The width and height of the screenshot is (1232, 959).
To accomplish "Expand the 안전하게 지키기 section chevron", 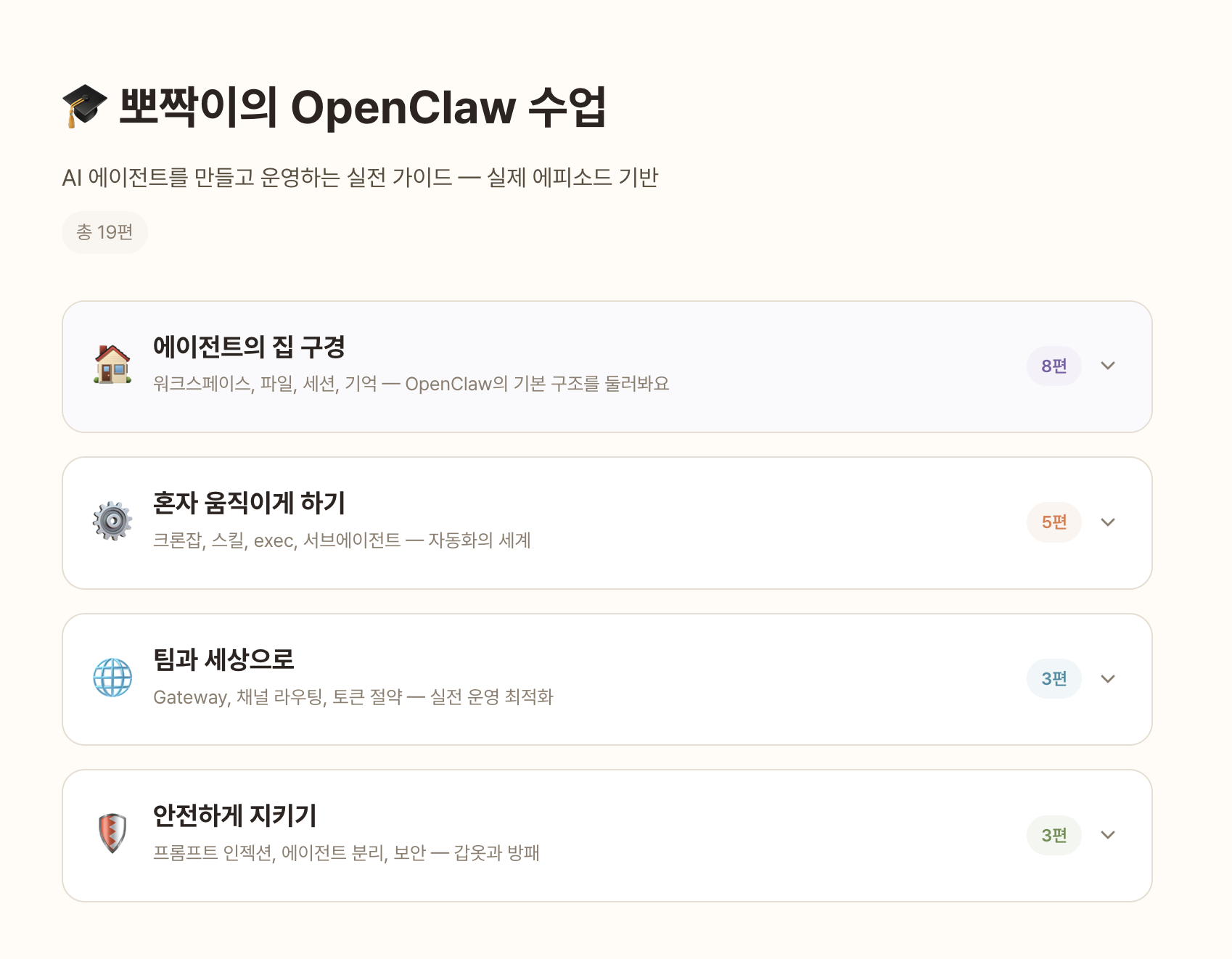I will coord(1108,835).
